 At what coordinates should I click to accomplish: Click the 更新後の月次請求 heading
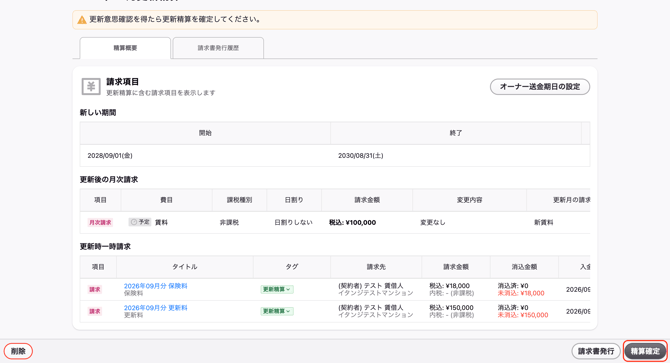coord(109,179)
